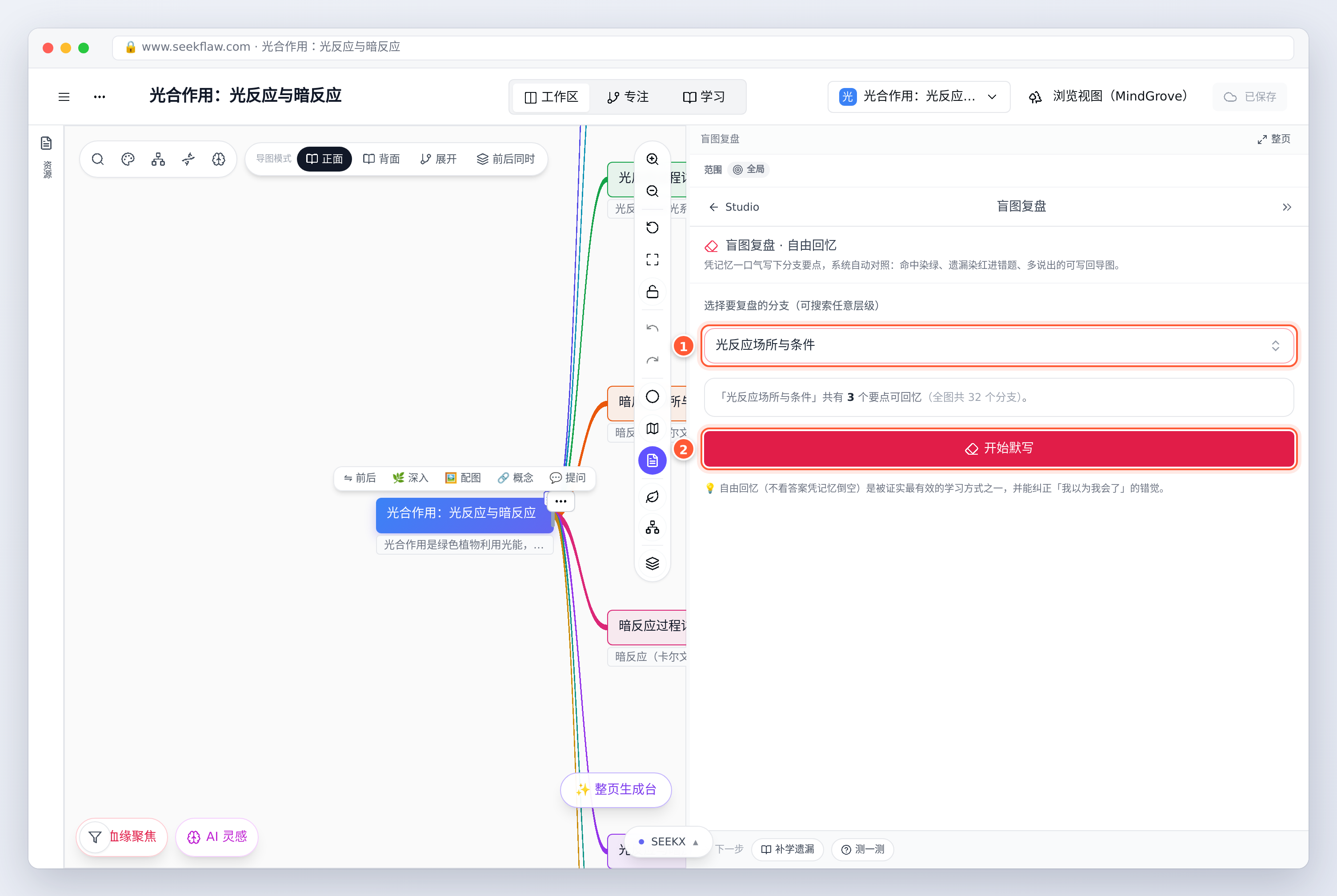This screenshot has height=896, width=1337.
Task: Toggle the lock icon in vertical toolbar
Action: [652, 292]
